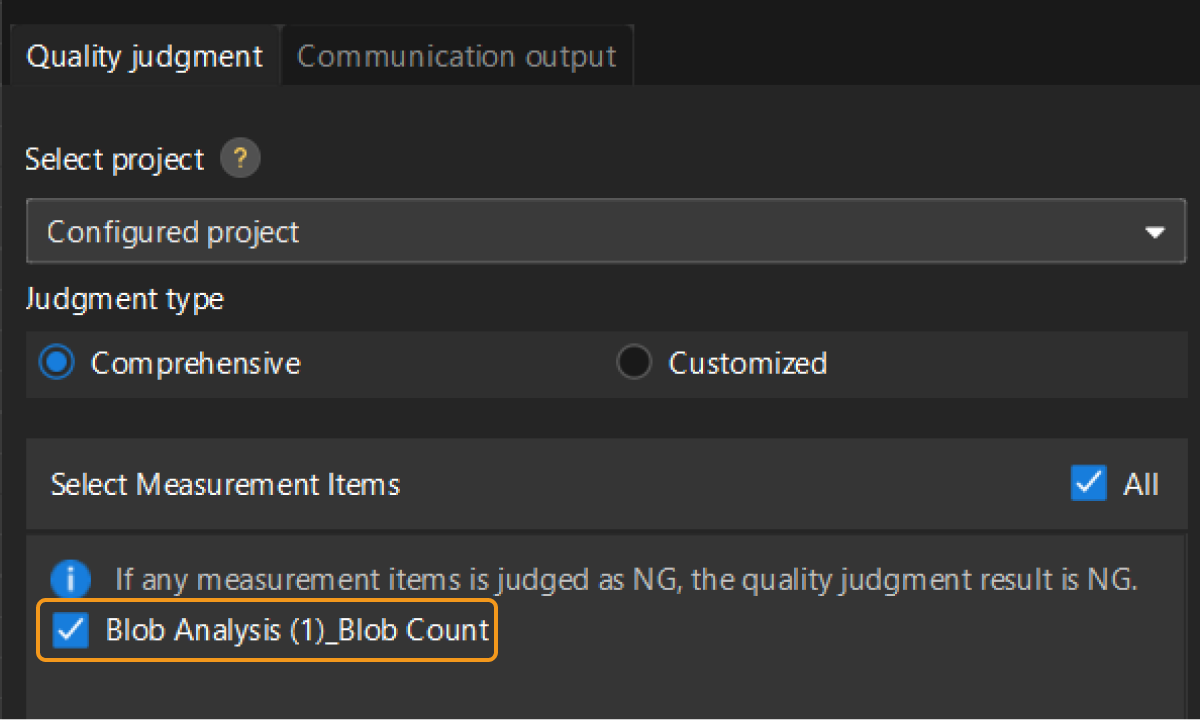Click the project combo box arrow
This screenshot has height=720, width=1200.
pyautogui.click(x=1155, y=232)
